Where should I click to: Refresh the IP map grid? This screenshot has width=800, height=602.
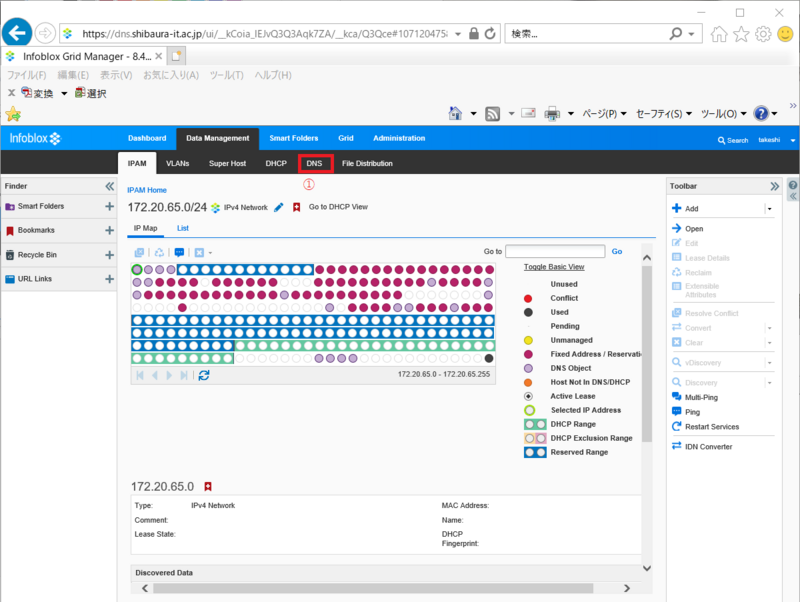click(x=204, y=375)
